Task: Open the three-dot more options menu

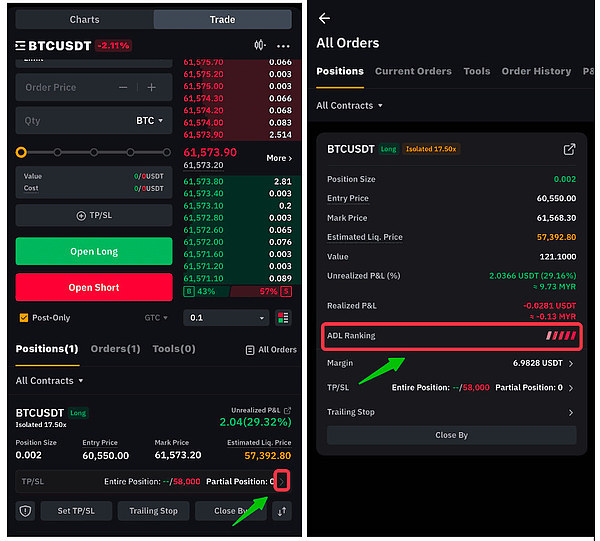Action: (283, 46)
